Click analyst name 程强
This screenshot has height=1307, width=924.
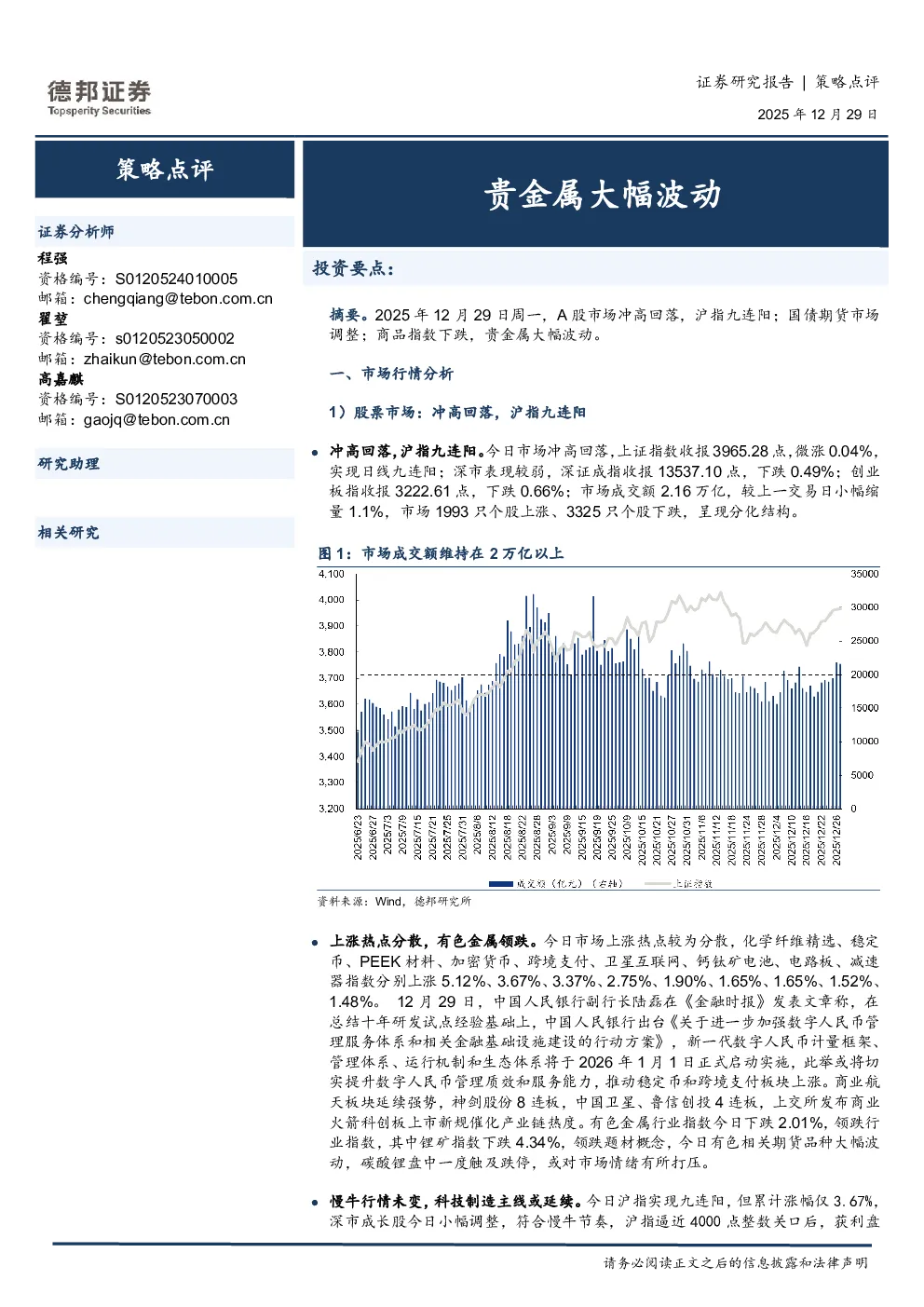tap(52, 258)
